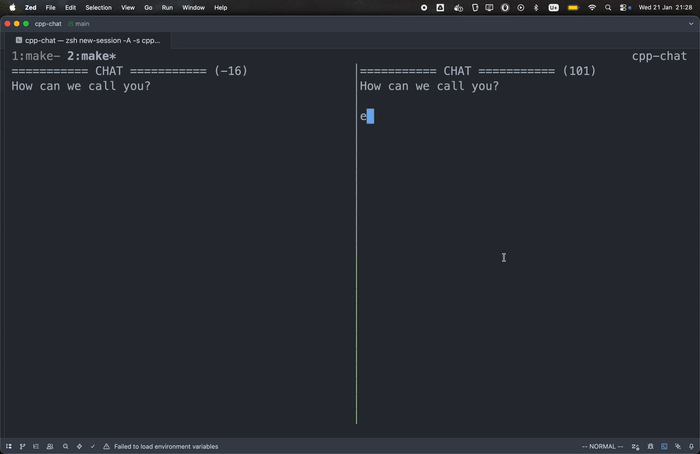Open the Selection menu
The width and height of the screenshot is (700, 454).
point(99,8)
